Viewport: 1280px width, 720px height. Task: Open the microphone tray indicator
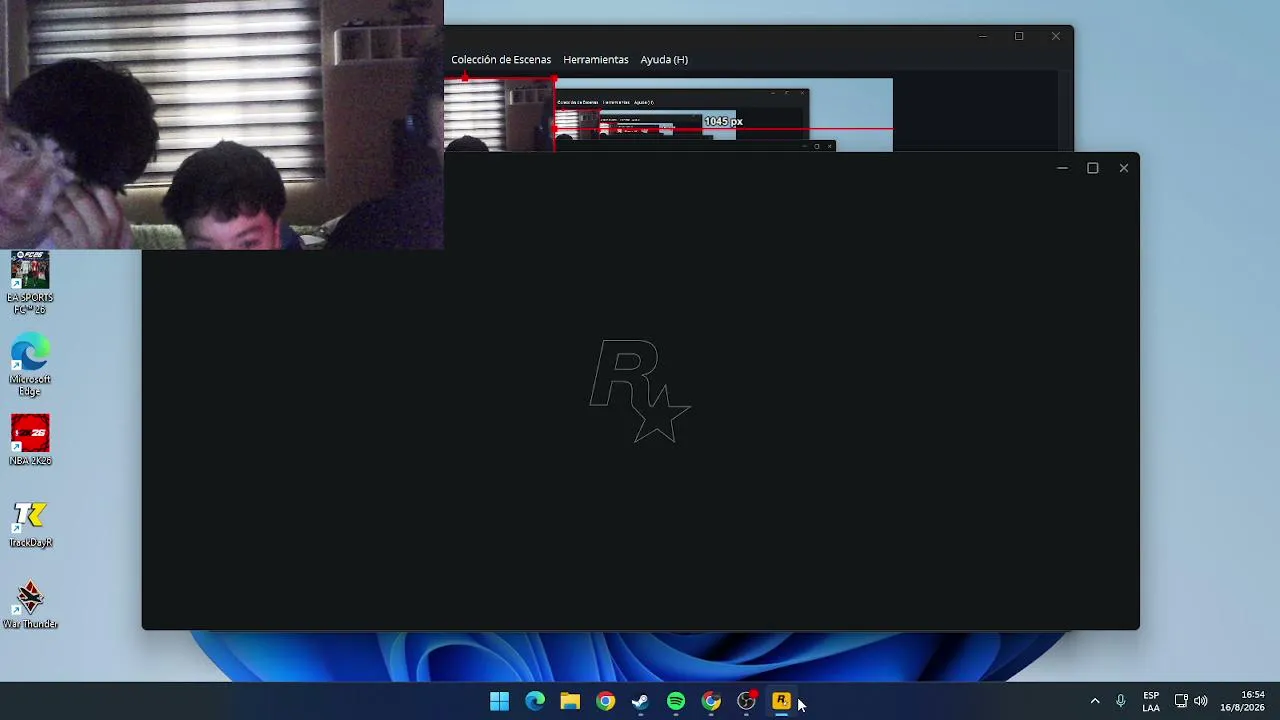pyautogui.click(x=1121, y=701)
